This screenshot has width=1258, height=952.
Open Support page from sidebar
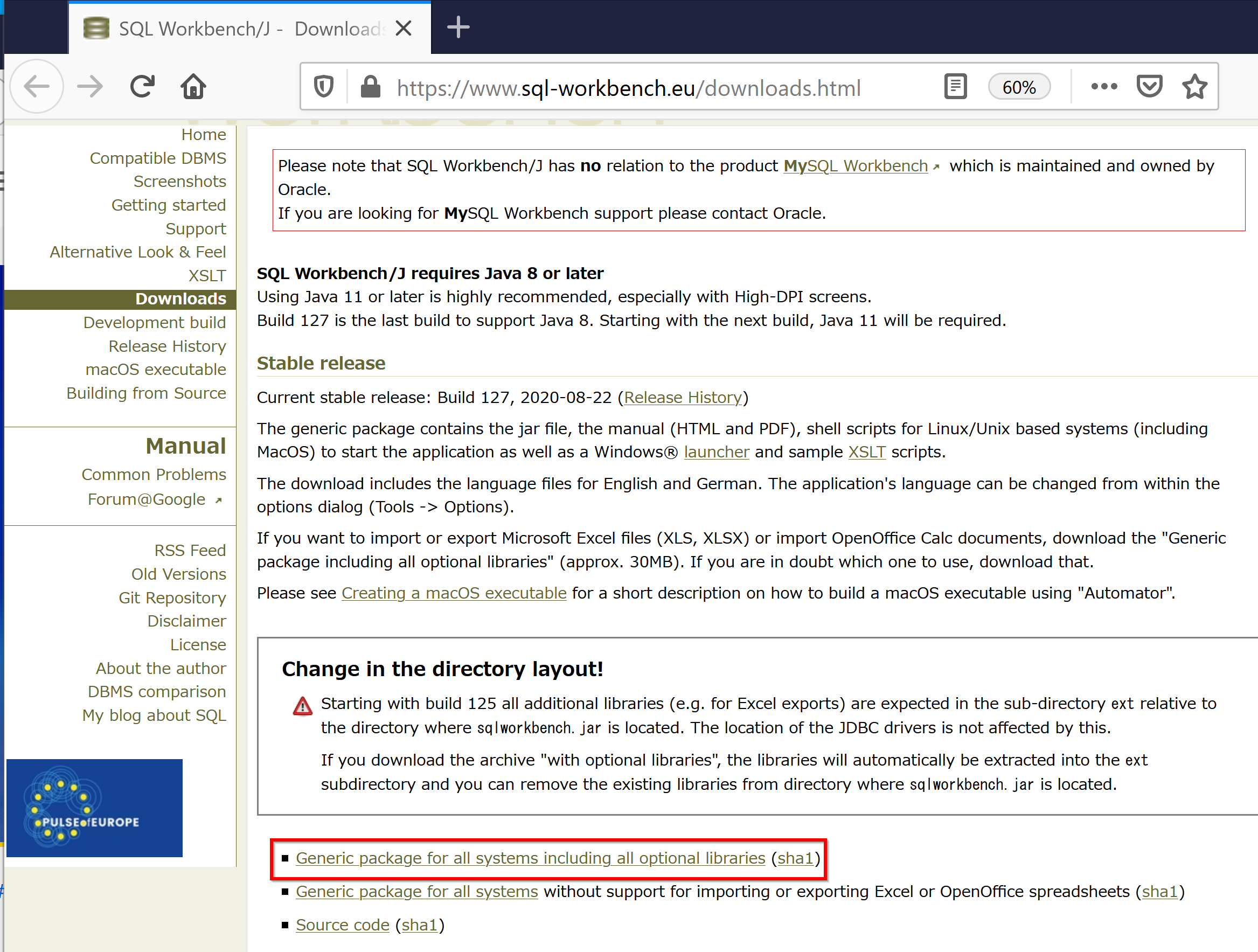[196, 229]
